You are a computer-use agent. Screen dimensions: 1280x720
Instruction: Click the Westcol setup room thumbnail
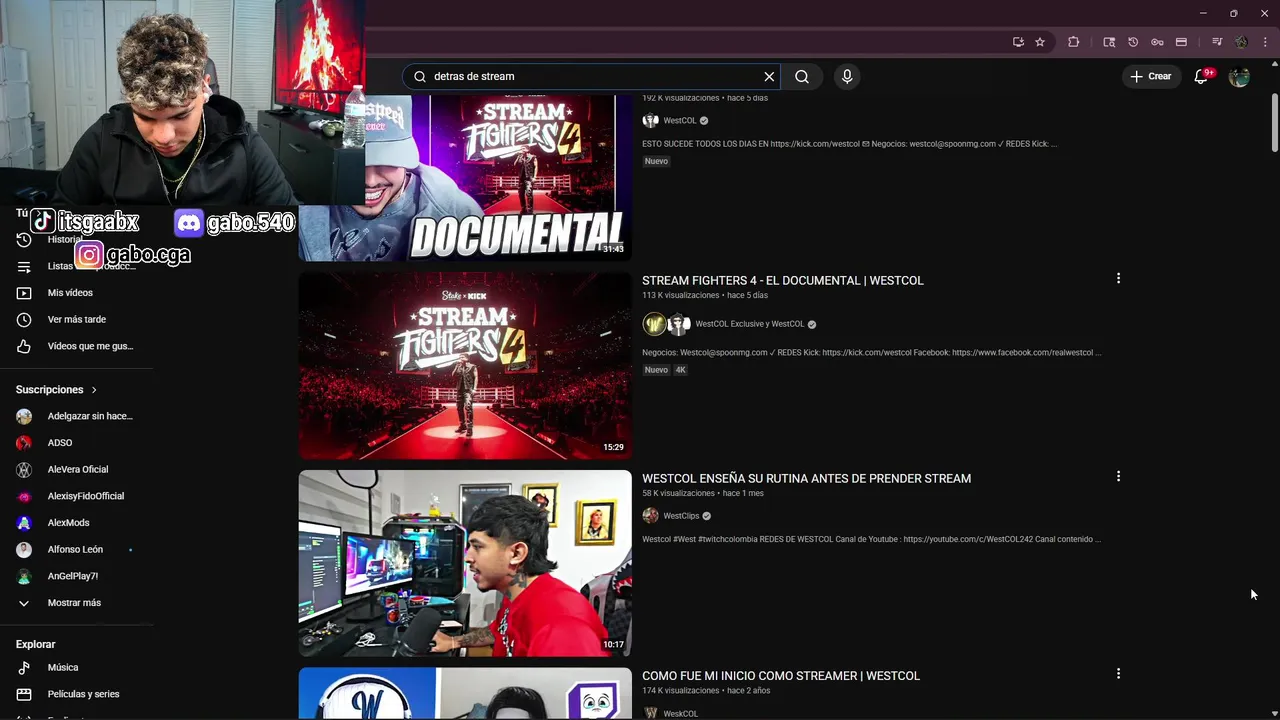coord(465,563)
